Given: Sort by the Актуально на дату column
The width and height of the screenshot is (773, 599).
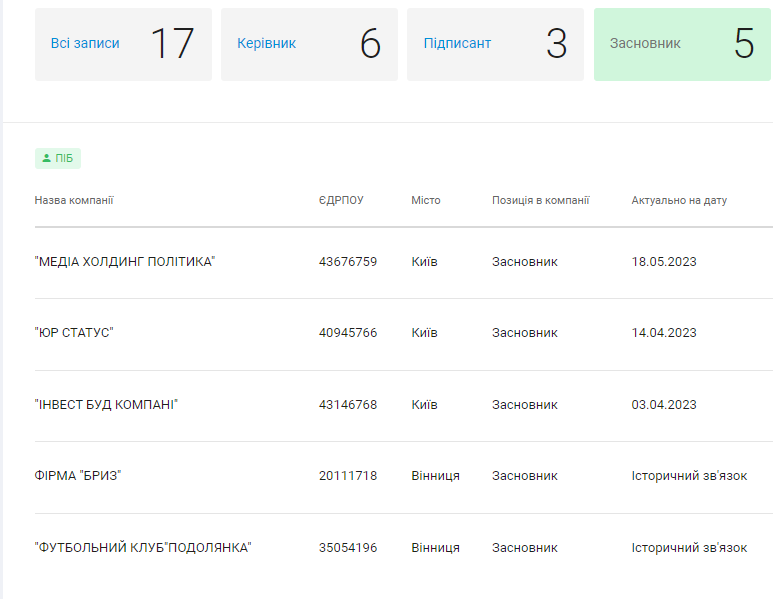Looking at the screenshot, I should point(679,200).
